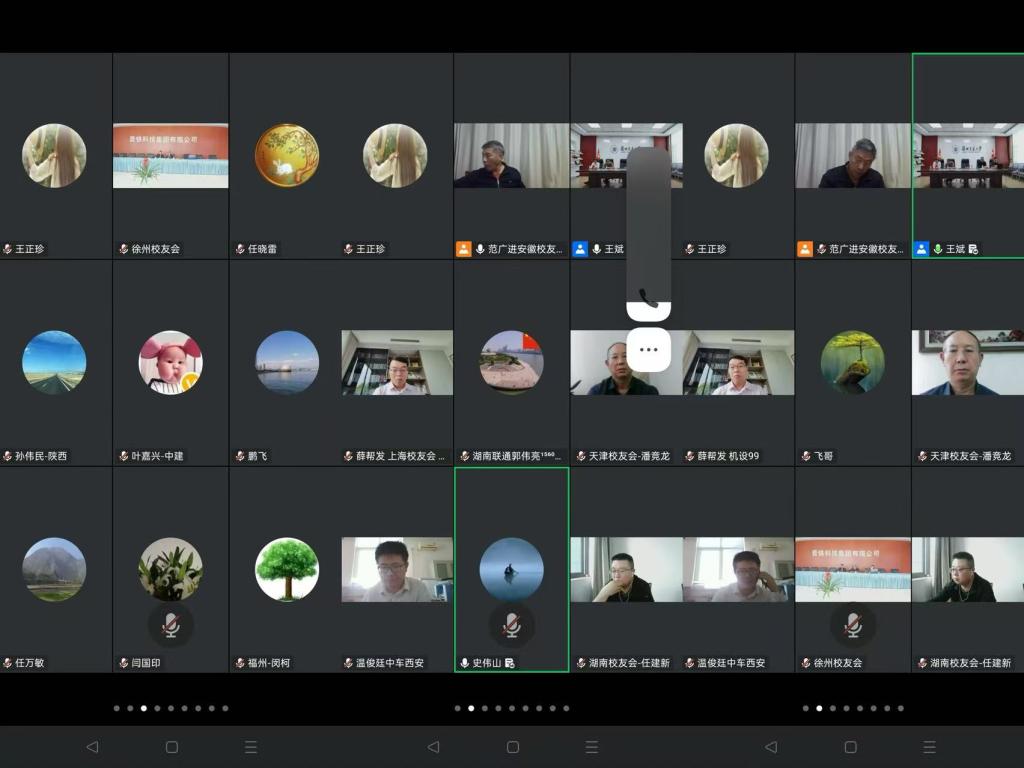1024x768 pixels.
Task: Click the muted mic icon beside 孙伟民-陕西
Action: click(x=8, y=456)
